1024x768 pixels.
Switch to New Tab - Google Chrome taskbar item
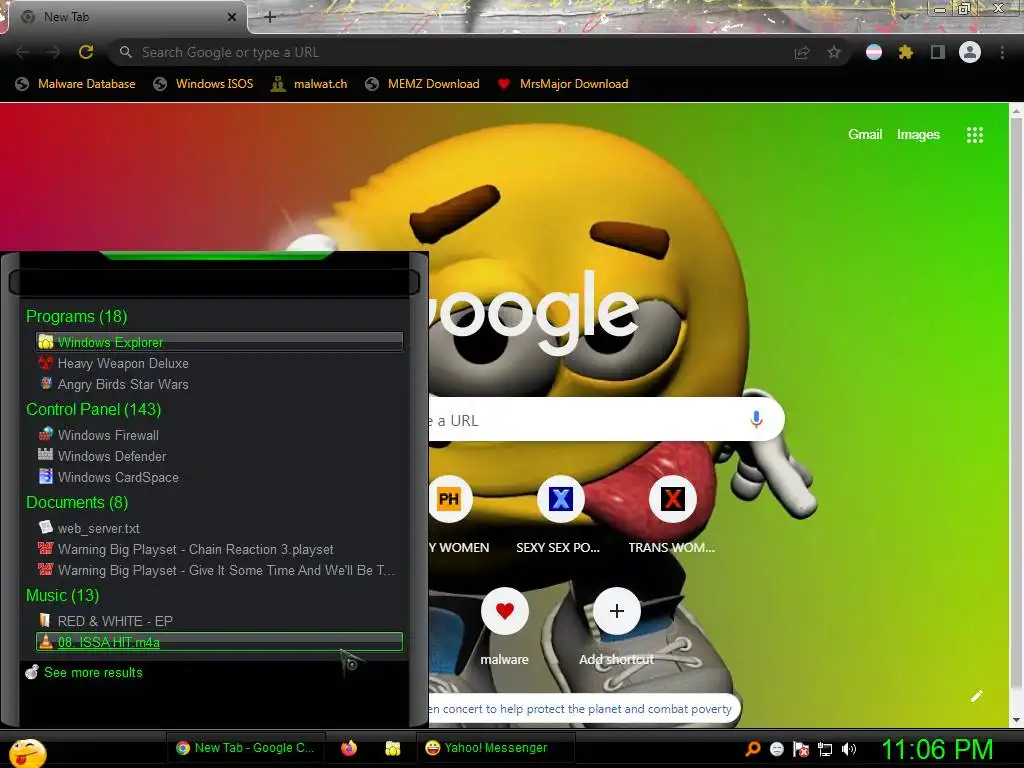(x=245, y=748)
